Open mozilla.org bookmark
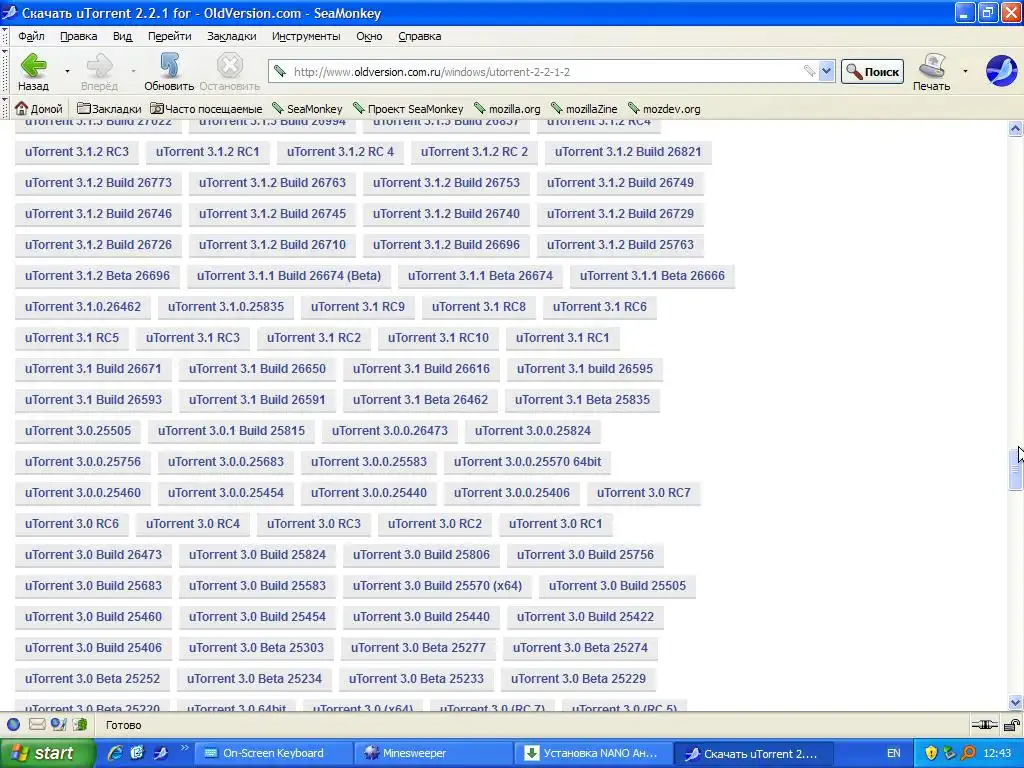This screenshot has height=768, width=1024. coord(507,108)
